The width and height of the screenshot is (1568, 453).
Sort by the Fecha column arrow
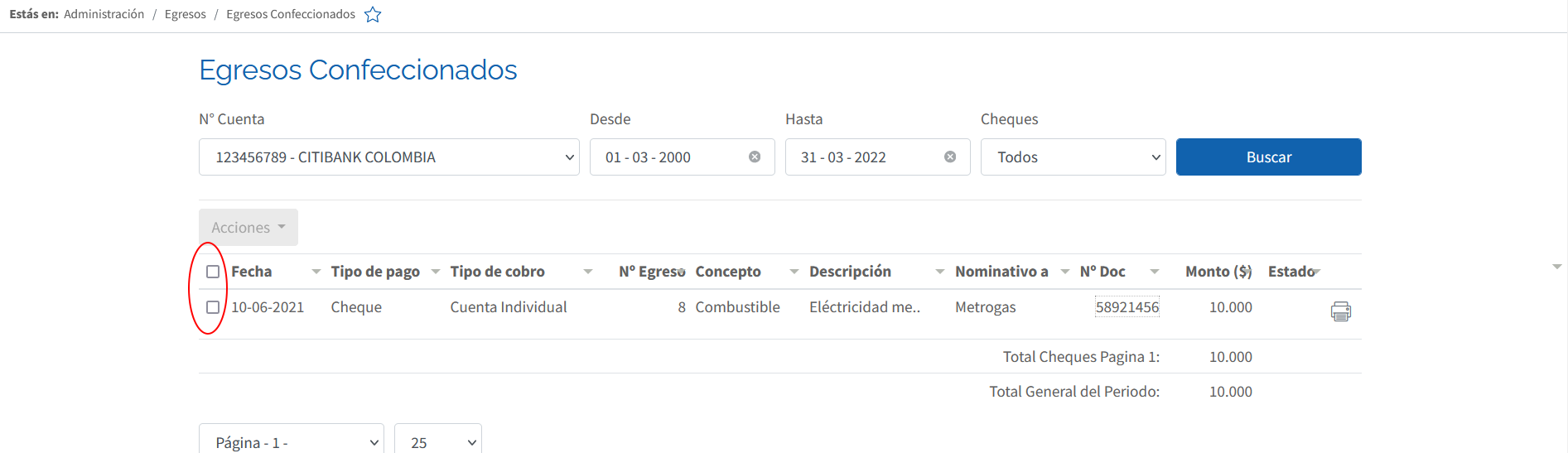(316, 272)
